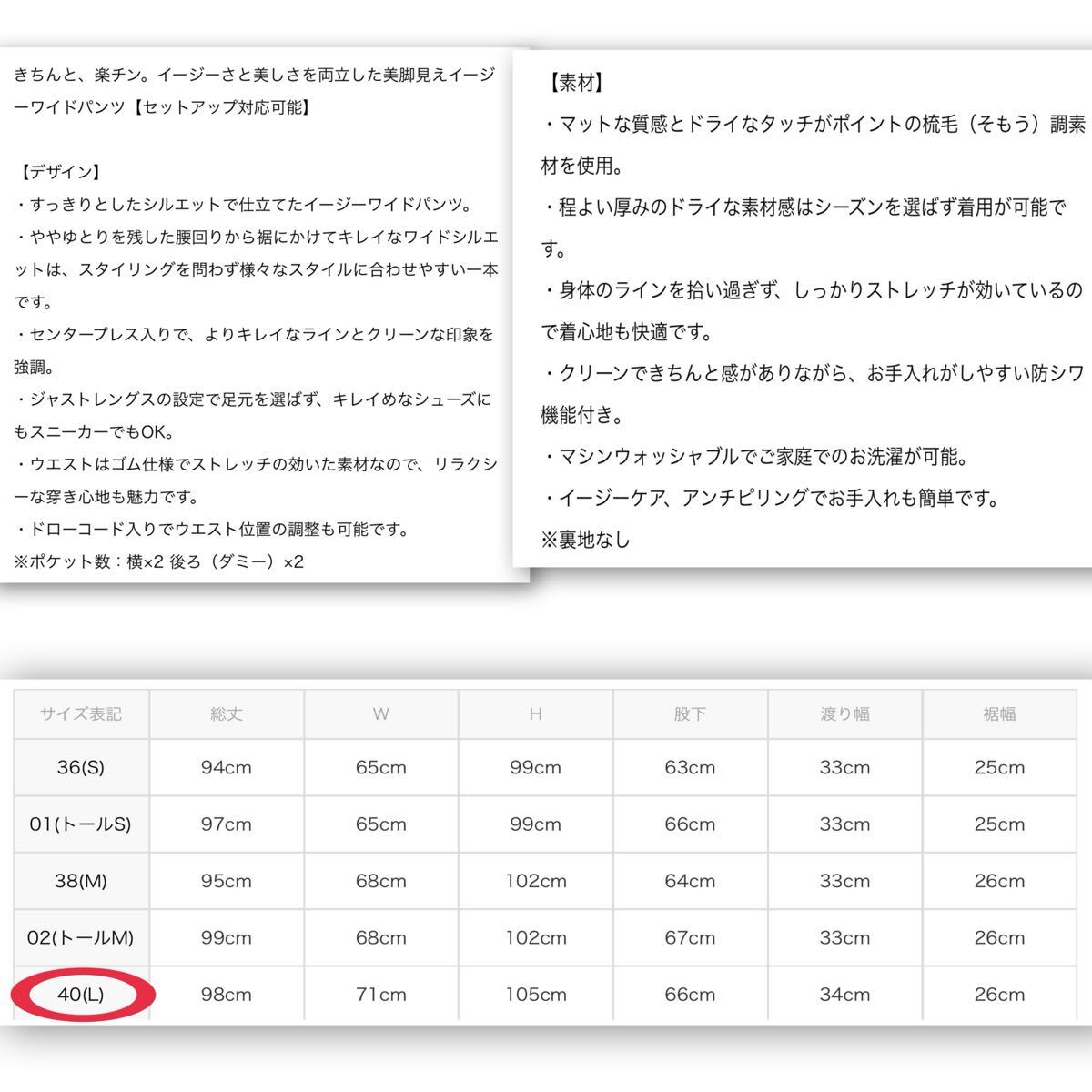Viewport: 1092px width, 1092px height.
Task: Click the 99cm total length of 02(トールM)
Action: (227, 937)
